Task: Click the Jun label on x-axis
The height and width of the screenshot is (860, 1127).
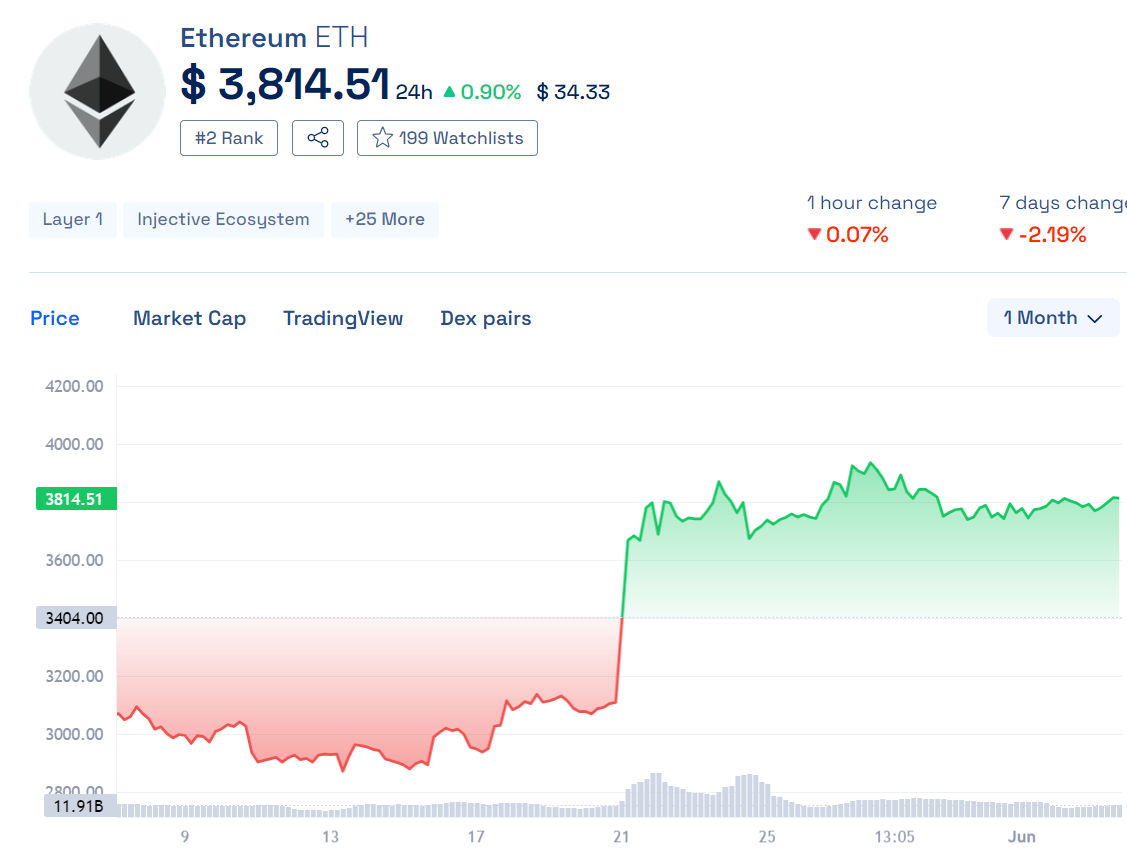Action: 1021,836
